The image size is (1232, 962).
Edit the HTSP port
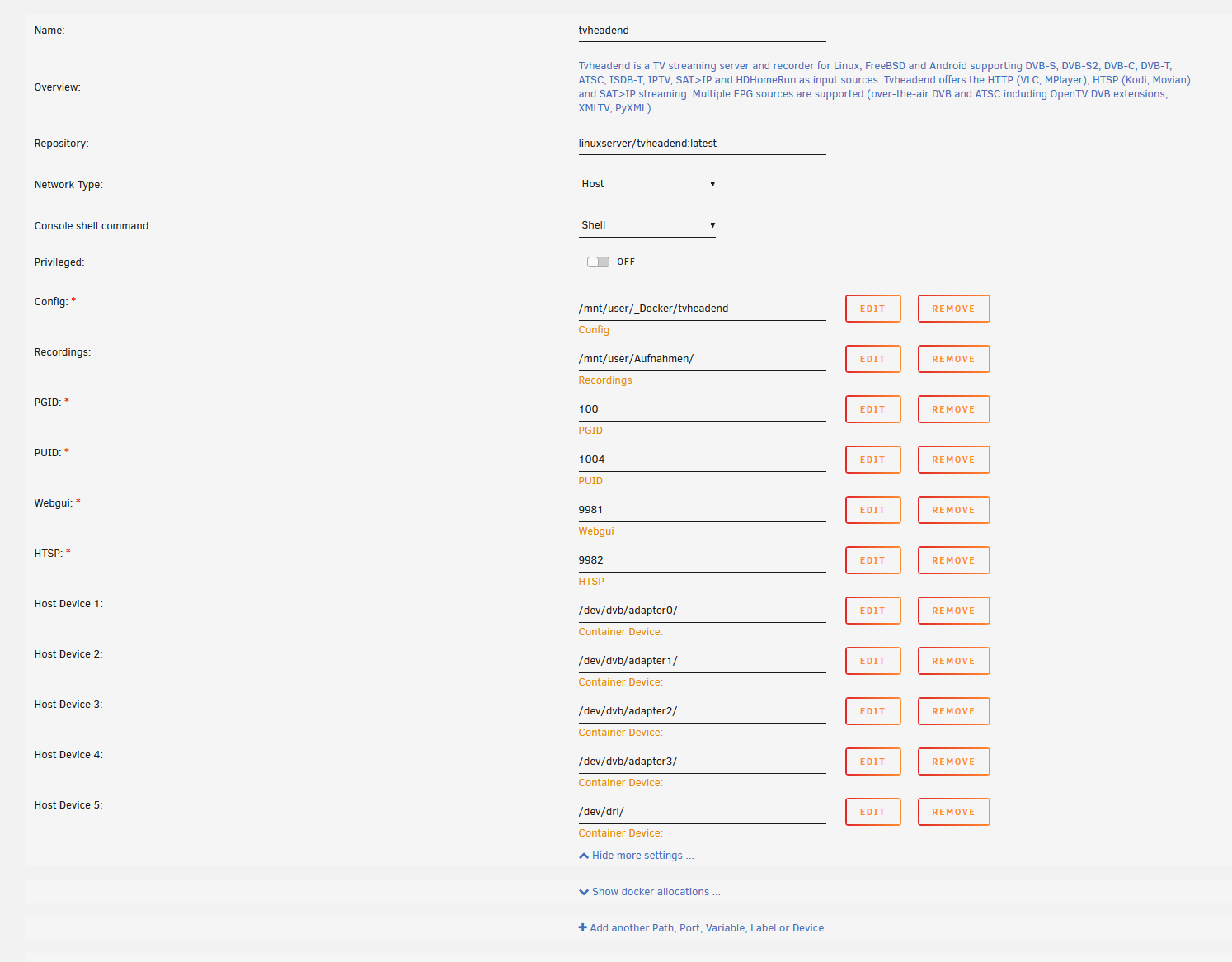872,560
